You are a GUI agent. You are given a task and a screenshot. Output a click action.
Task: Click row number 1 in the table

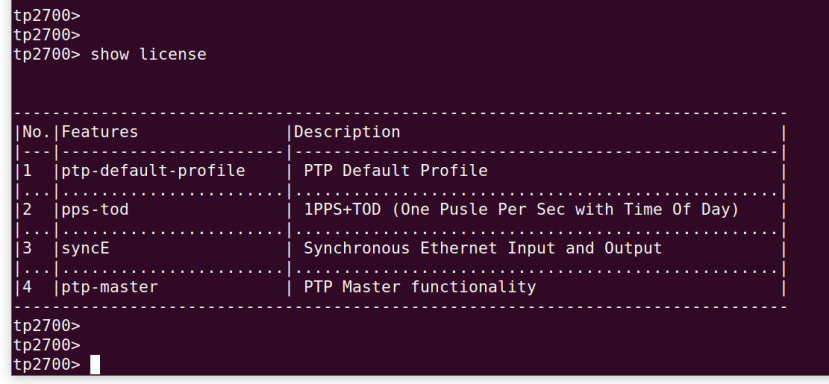point(27,171)
